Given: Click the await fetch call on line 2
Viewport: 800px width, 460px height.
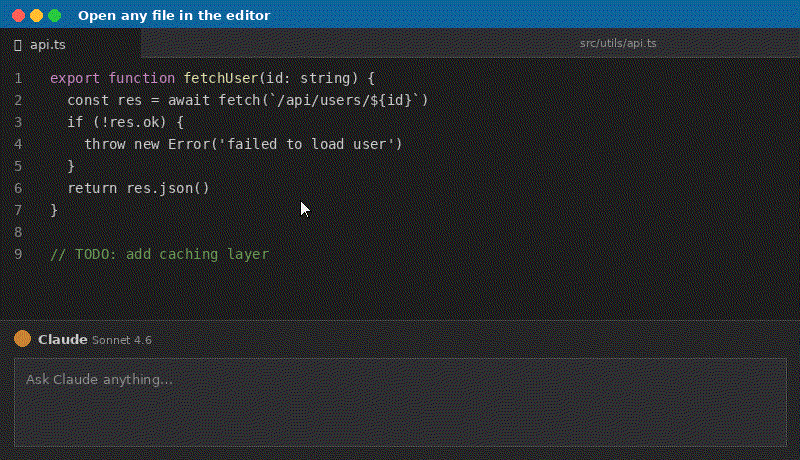Looking at the screenshot, I should pos(298,100).
